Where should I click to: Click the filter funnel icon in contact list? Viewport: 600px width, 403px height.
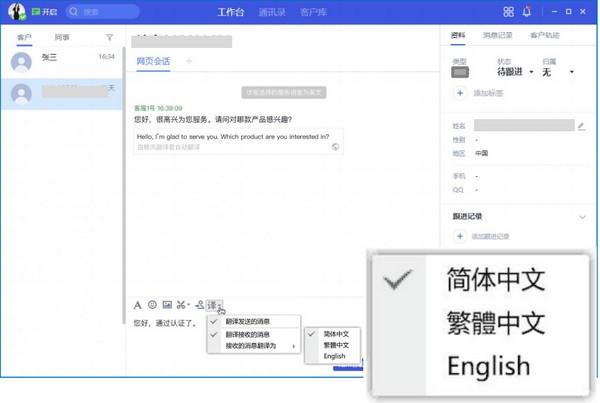(109, 37)
